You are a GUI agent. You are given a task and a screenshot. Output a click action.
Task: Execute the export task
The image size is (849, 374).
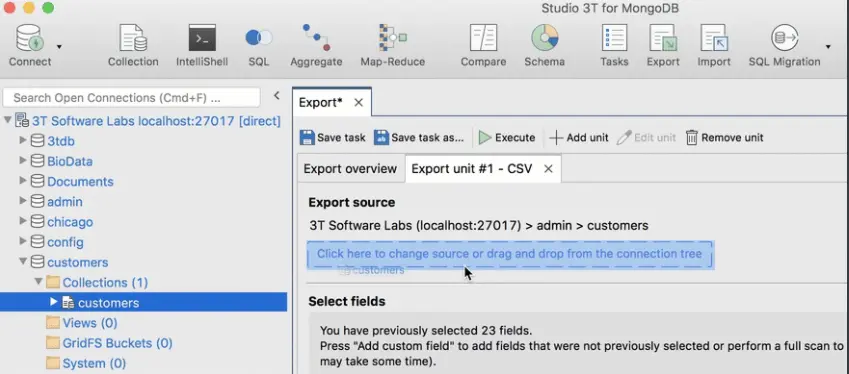pyautogui.click(x=507, y=137)
